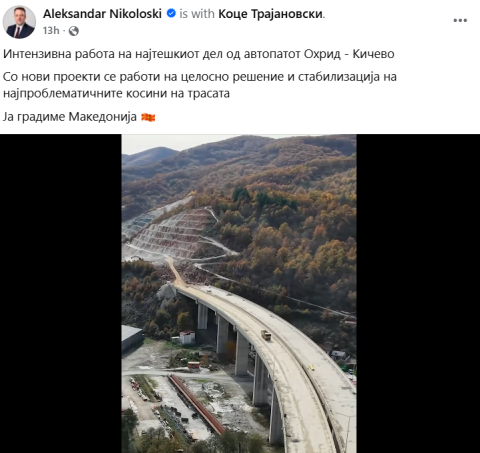Click the Macedonian flag emoji
The width and height of the screenshot is (480, 453).
[148, 117]
